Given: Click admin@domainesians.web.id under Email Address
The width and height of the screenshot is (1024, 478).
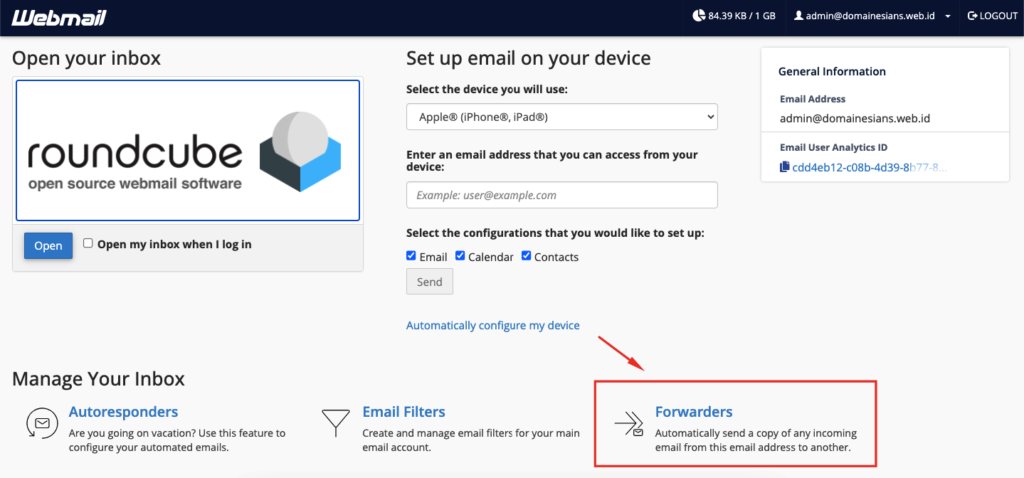Looking at the screenshot, I should tap(855, 119).
